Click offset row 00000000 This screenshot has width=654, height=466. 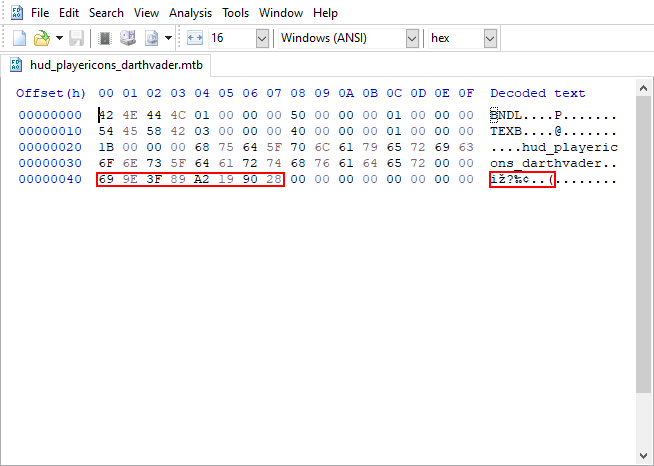coord(50,115)
